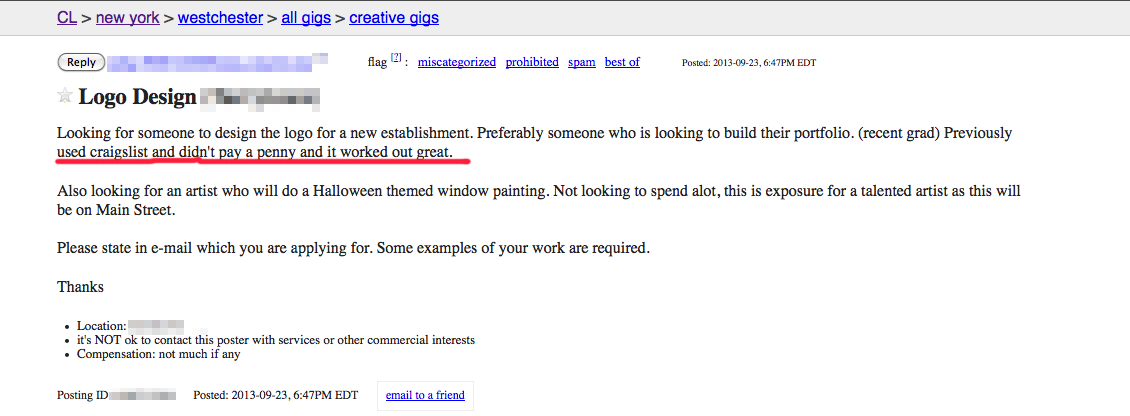
Task: Navigate to the westchester breadcrumb
Action: pos(220,17)
